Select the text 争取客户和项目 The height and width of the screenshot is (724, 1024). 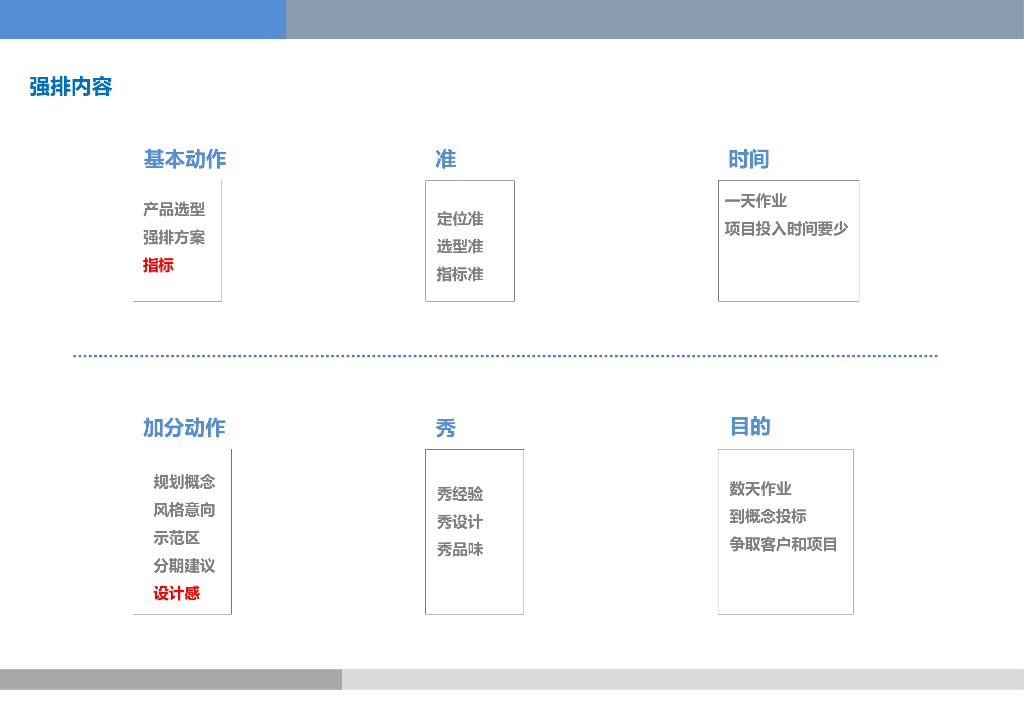point(783,544)
